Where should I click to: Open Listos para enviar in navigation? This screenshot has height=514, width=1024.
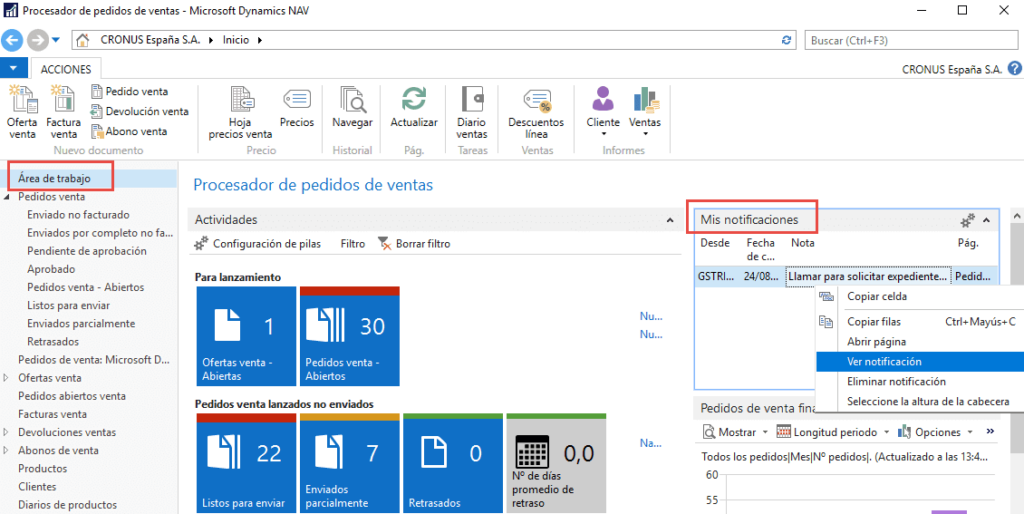pos(69,305)
